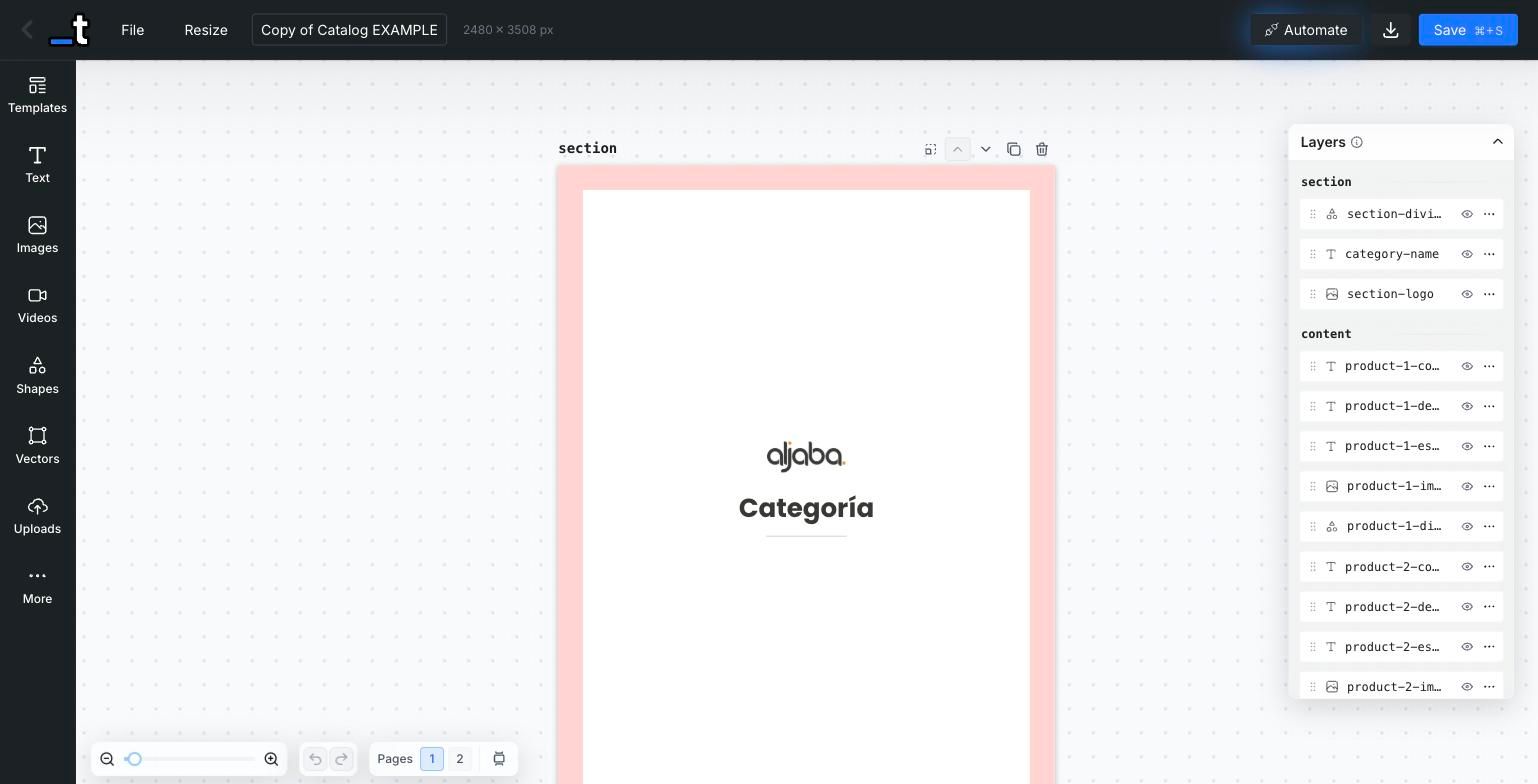Open options menu for product-1-im layer

[x=1489, y=486]
